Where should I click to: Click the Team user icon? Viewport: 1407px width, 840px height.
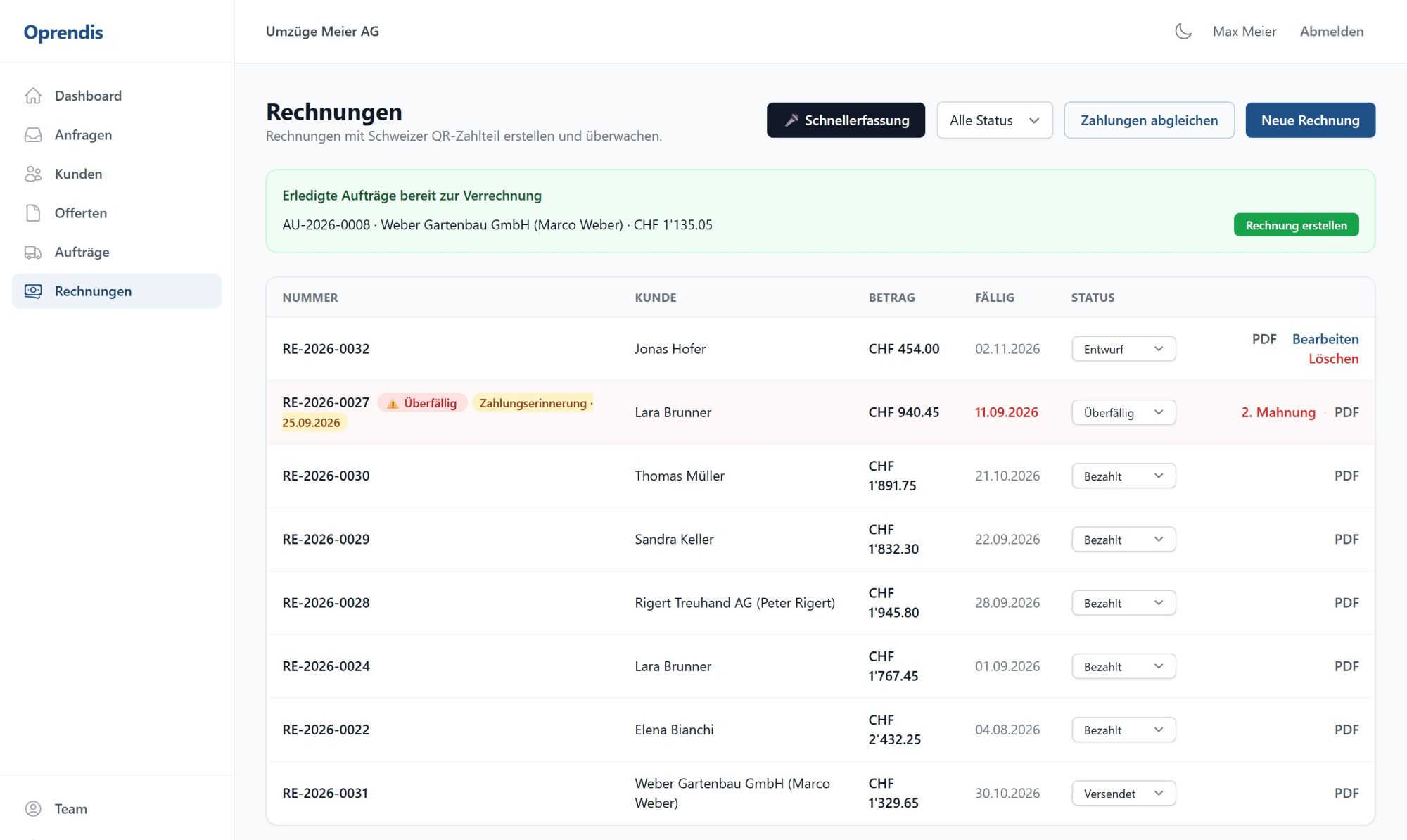point(33,809)
